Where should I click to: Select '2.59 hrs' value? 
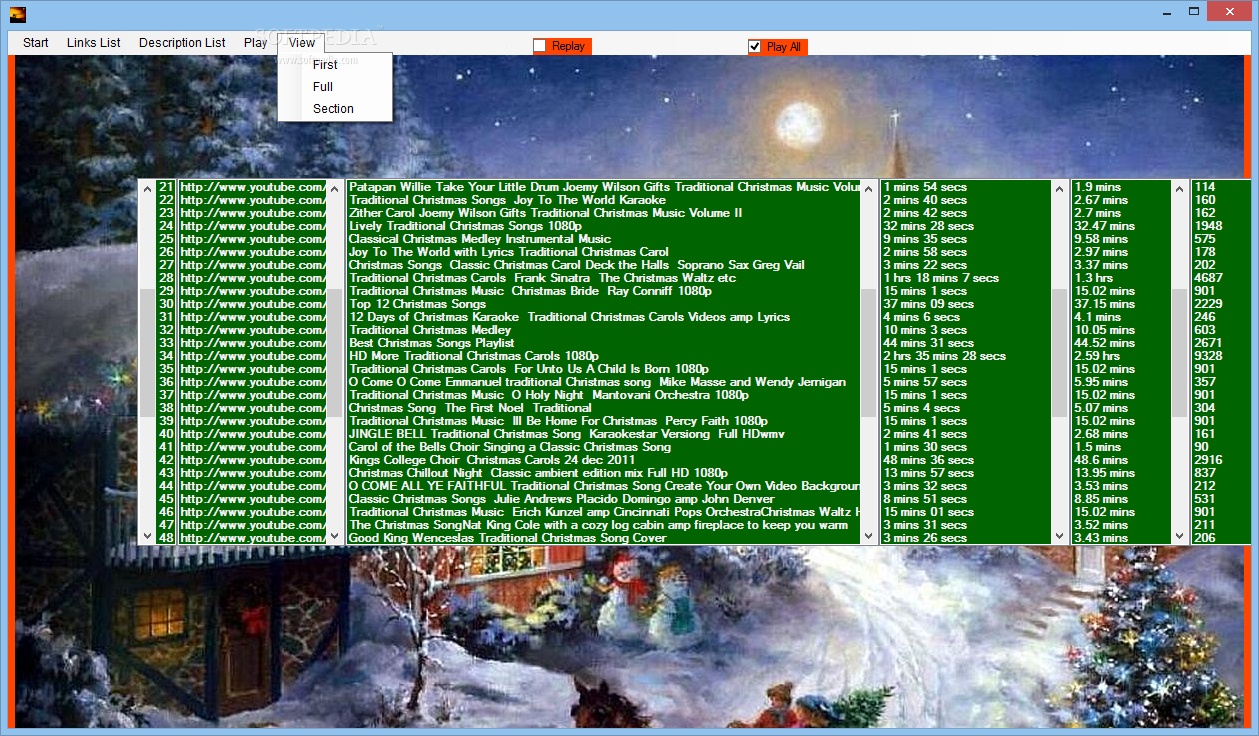pos(1097,356)
